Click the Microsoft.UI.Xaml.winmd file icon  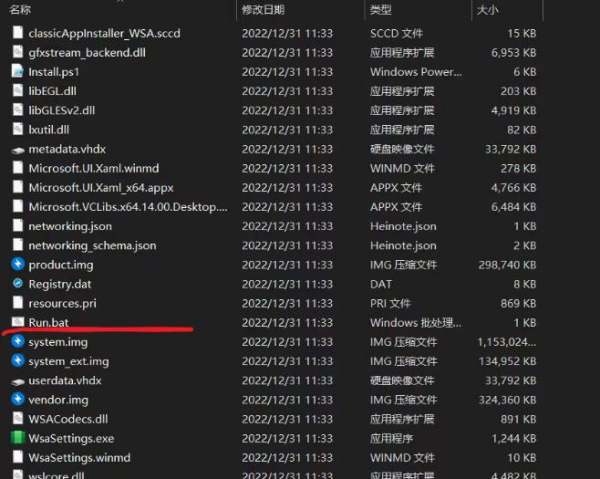click(x=18, y=168)
